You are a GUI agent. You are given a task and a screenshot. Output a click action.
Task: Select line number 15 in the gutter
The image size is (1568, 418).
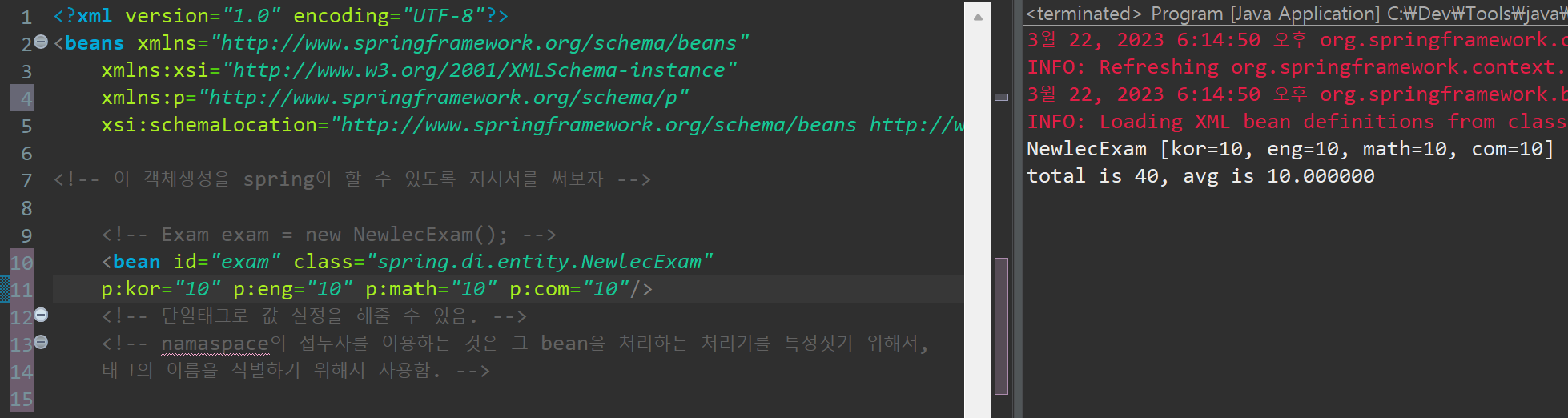tap(22, 399)
